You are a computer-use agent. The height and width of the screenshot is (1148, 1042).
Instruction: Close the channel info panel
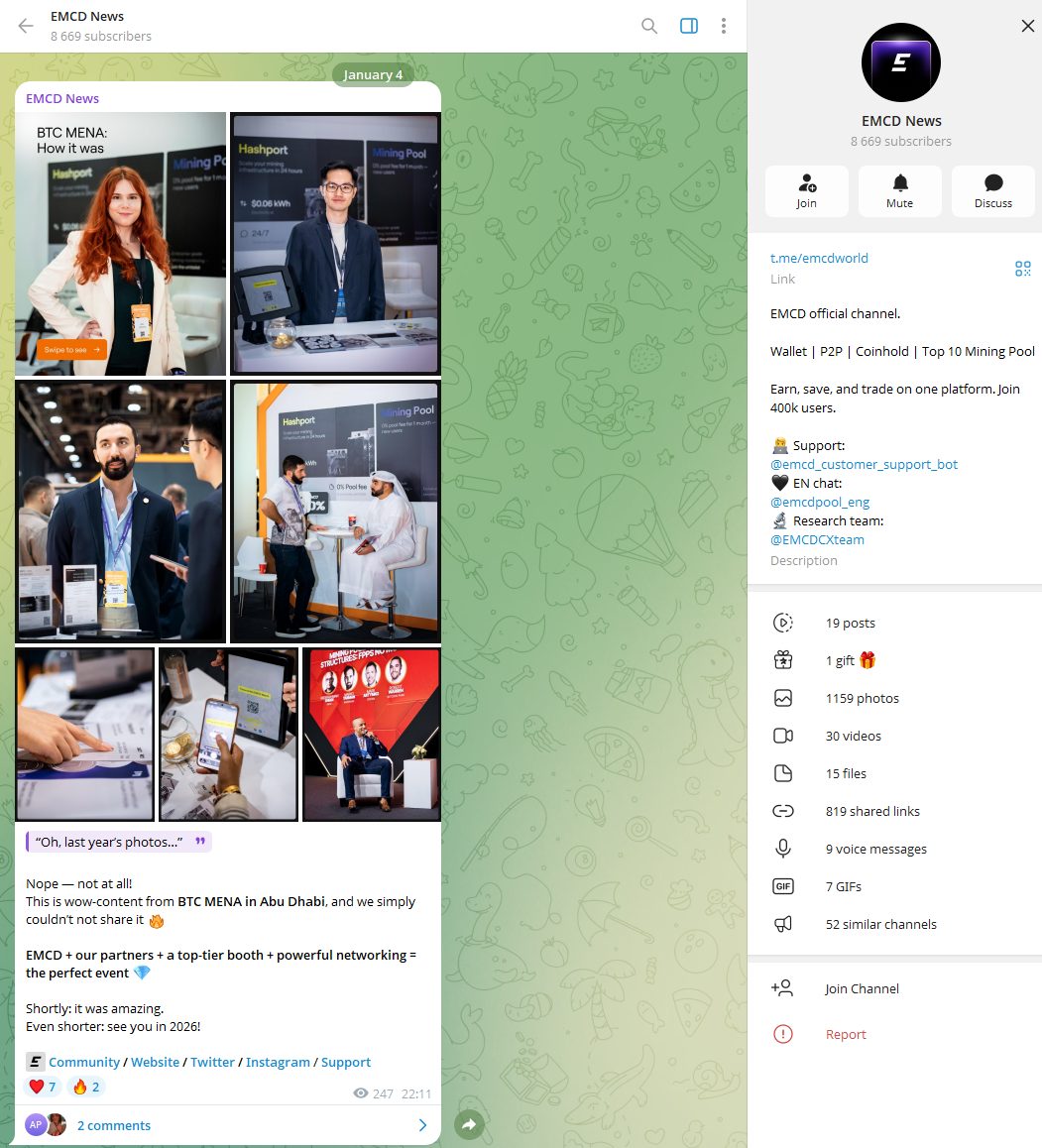tap(1027, 27)
